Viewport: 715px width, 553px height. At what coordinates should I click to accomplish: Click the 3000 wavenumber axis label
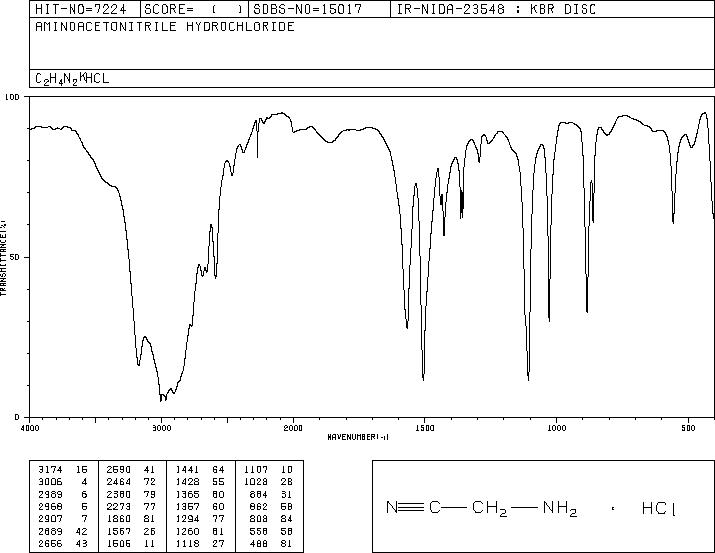tap(161, 428)
